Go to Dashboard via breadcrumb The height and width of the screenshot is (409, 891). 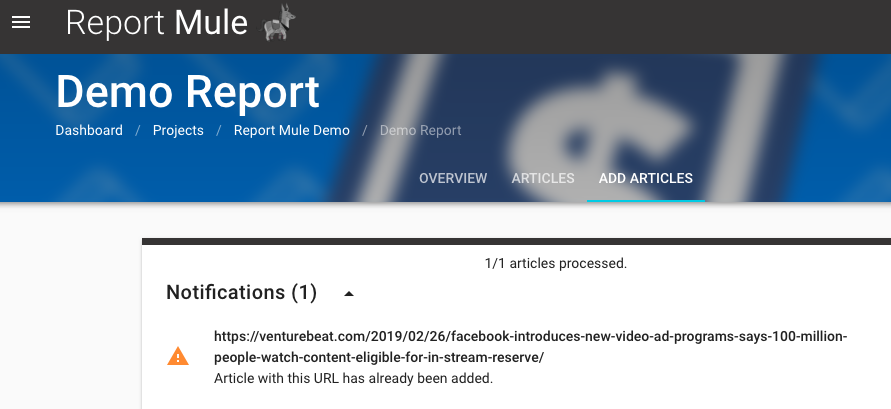tap(89, 130)
